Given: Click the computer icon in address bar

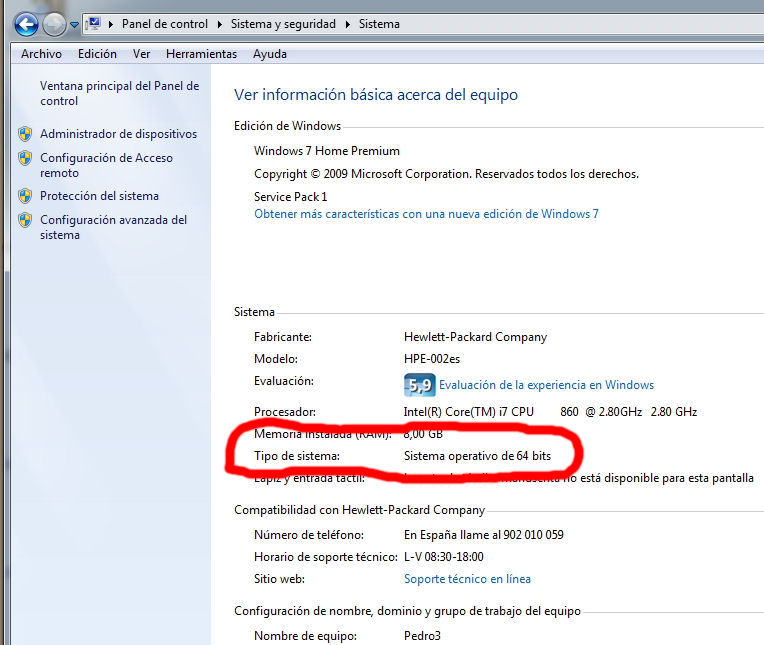Looking at the screenshot, I should [x=94, y=23].
